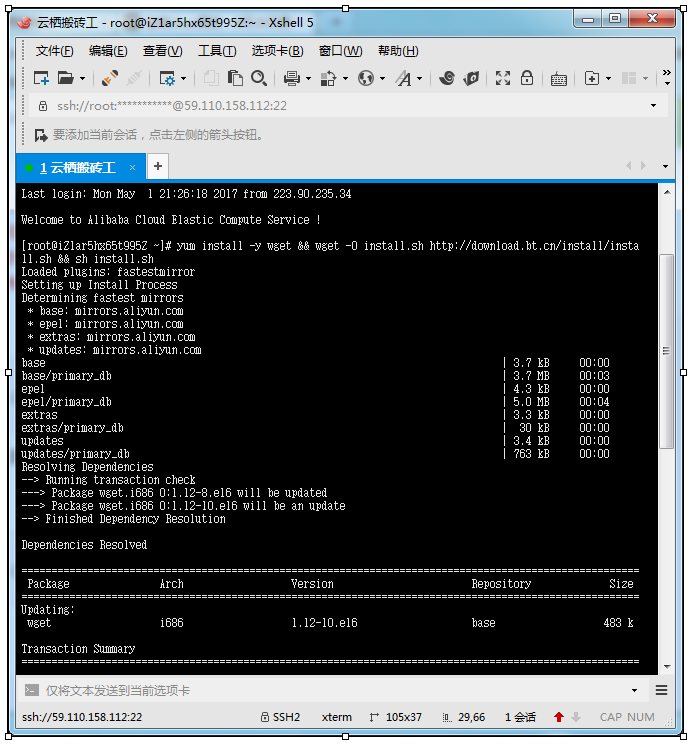Click the Find magnifier icon in the toolbar
Viewport: 691px width, 745px height.
pyautogui.click(x=259, y=78)
